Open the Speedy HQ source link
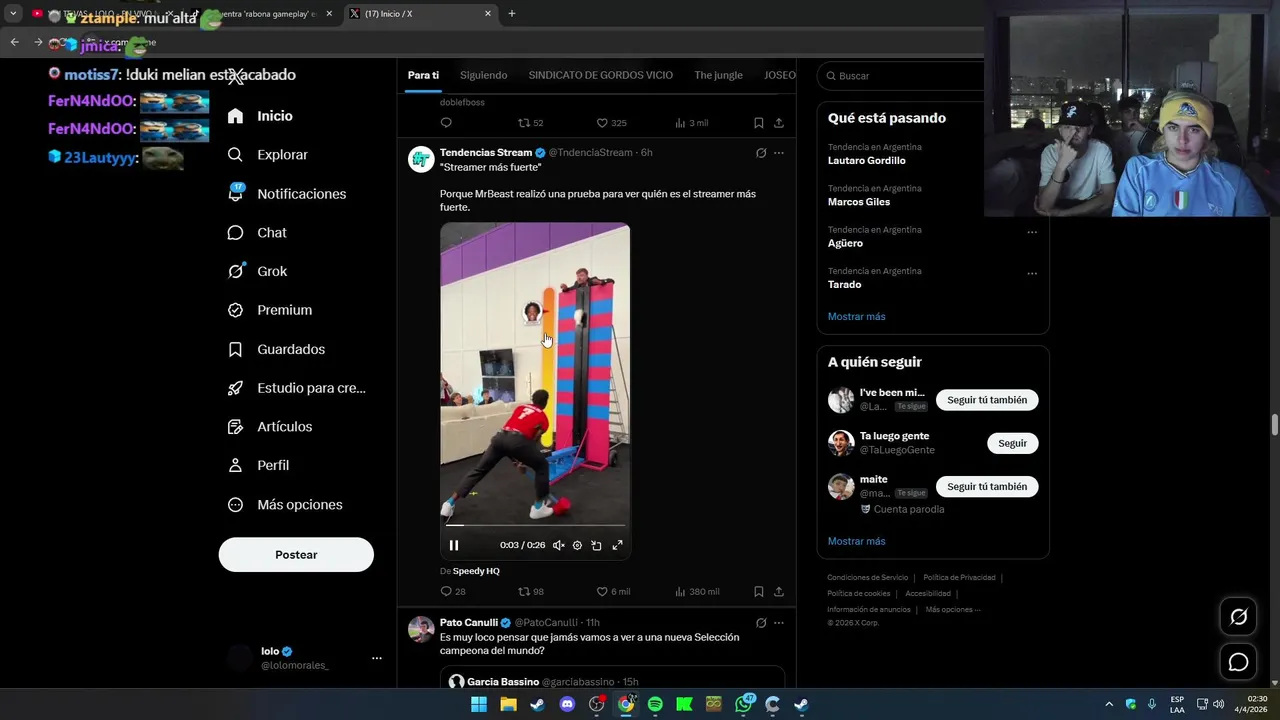This screenshot has height=720, width=1280. coord(476,571)
